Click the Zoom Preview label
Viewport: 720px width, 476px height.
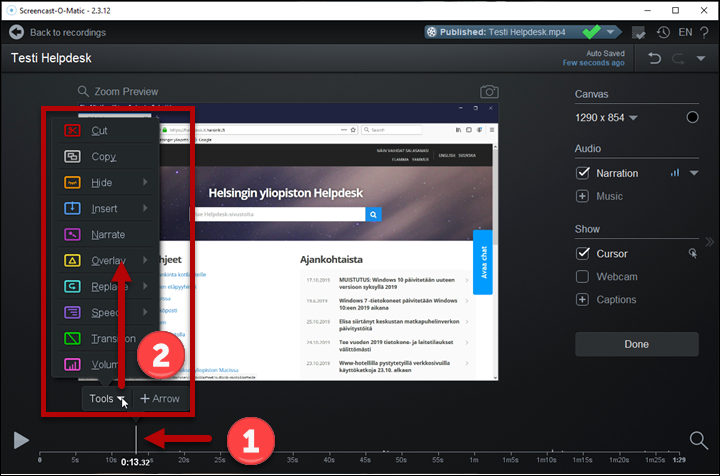click(126, 92)
